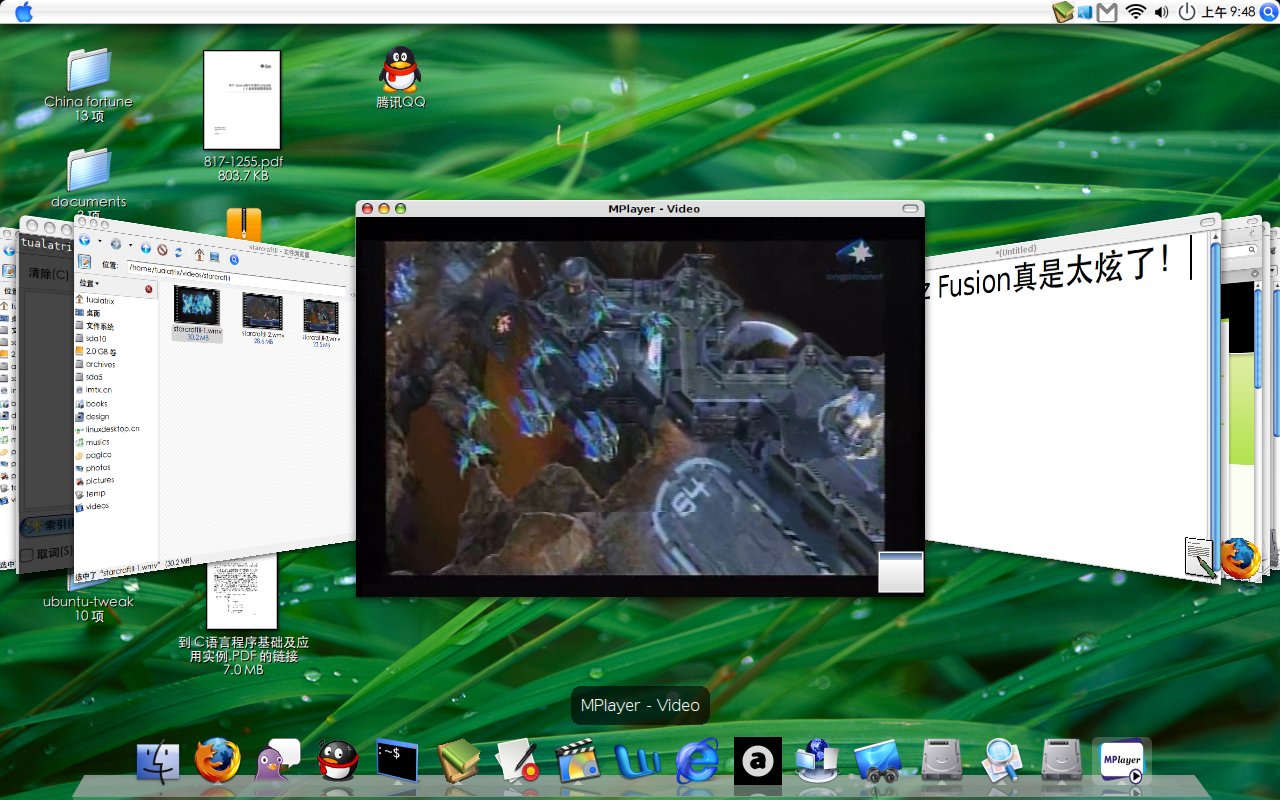
Task: Select archives in the file browser sidebar
Action: click(x=97, y=364)
